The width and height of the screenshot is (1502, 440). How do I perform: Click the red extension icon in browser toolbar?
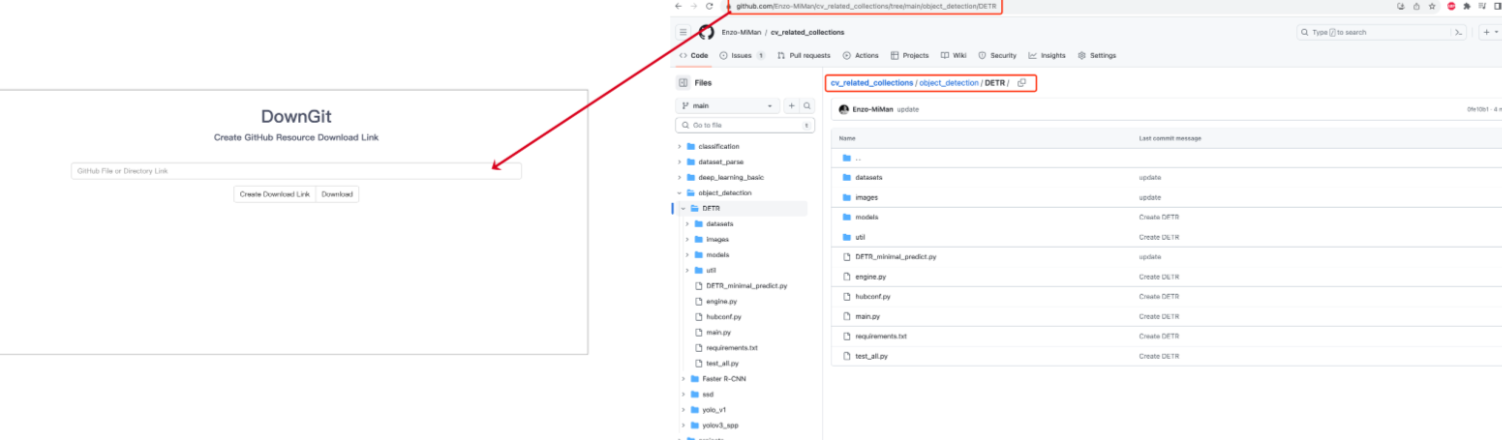tap(1451, 6)
